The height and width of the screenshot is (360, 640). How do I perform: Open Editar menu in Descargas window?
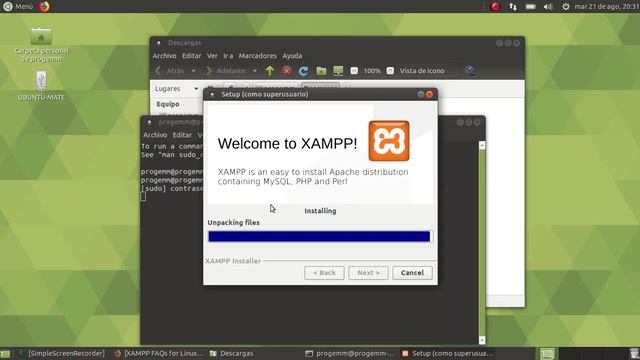click(191, 56)
